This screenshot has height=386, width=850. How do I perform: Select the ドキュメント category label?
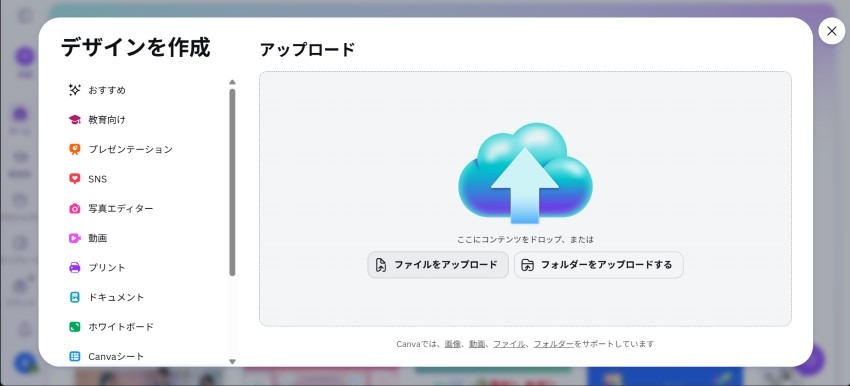click(117, 297)
